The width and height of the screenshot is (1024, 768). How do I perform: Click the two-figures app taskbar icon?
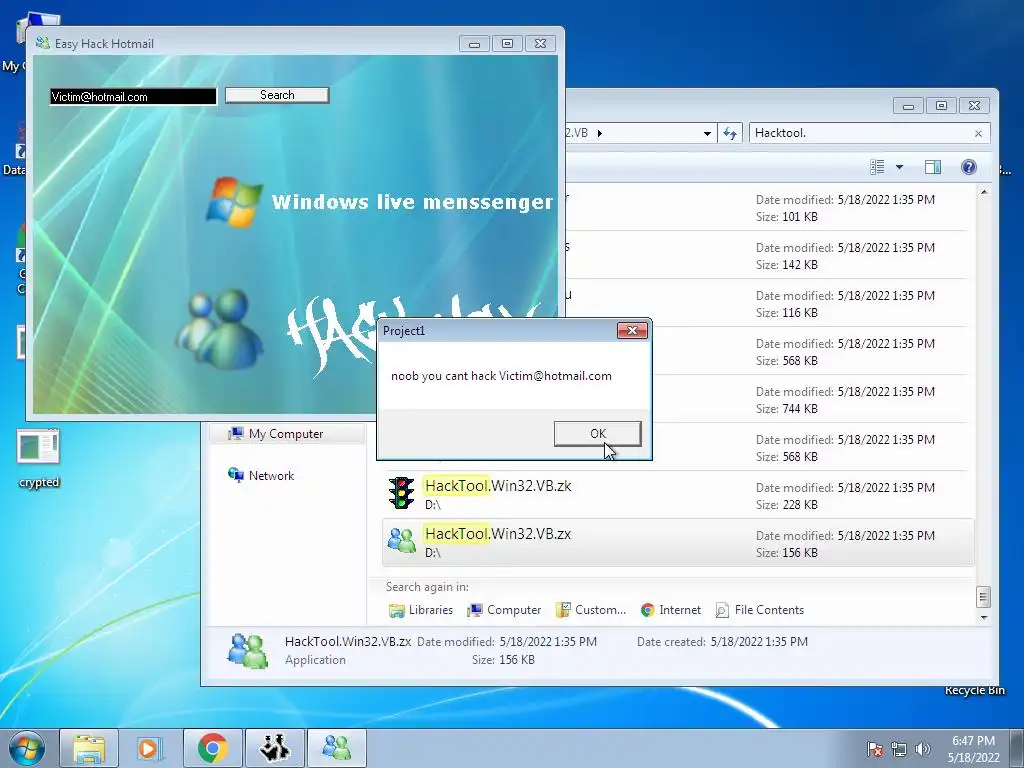click(274, 748)
